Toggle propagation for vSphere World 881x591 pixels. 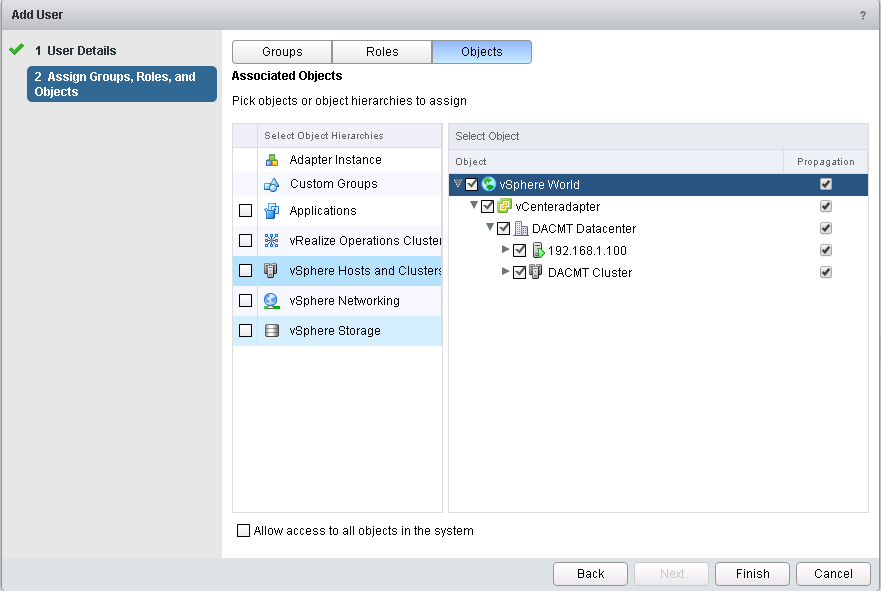point(826,184)
